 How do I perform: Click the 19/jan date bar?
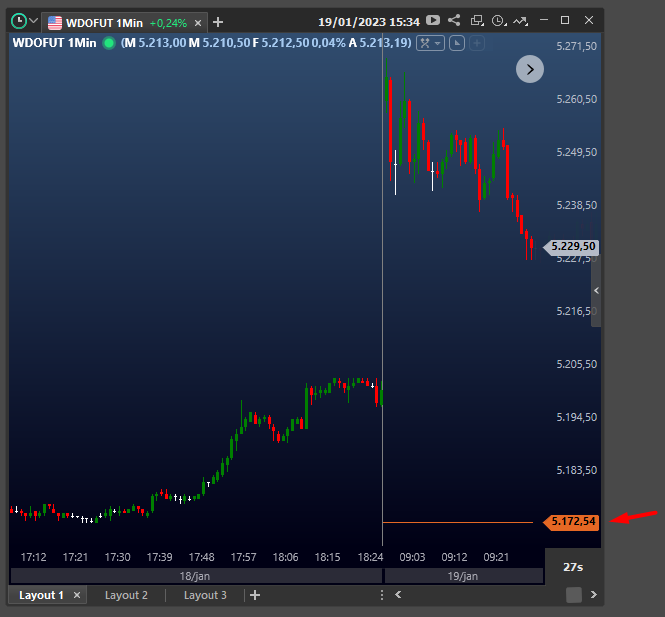(464, 576)
